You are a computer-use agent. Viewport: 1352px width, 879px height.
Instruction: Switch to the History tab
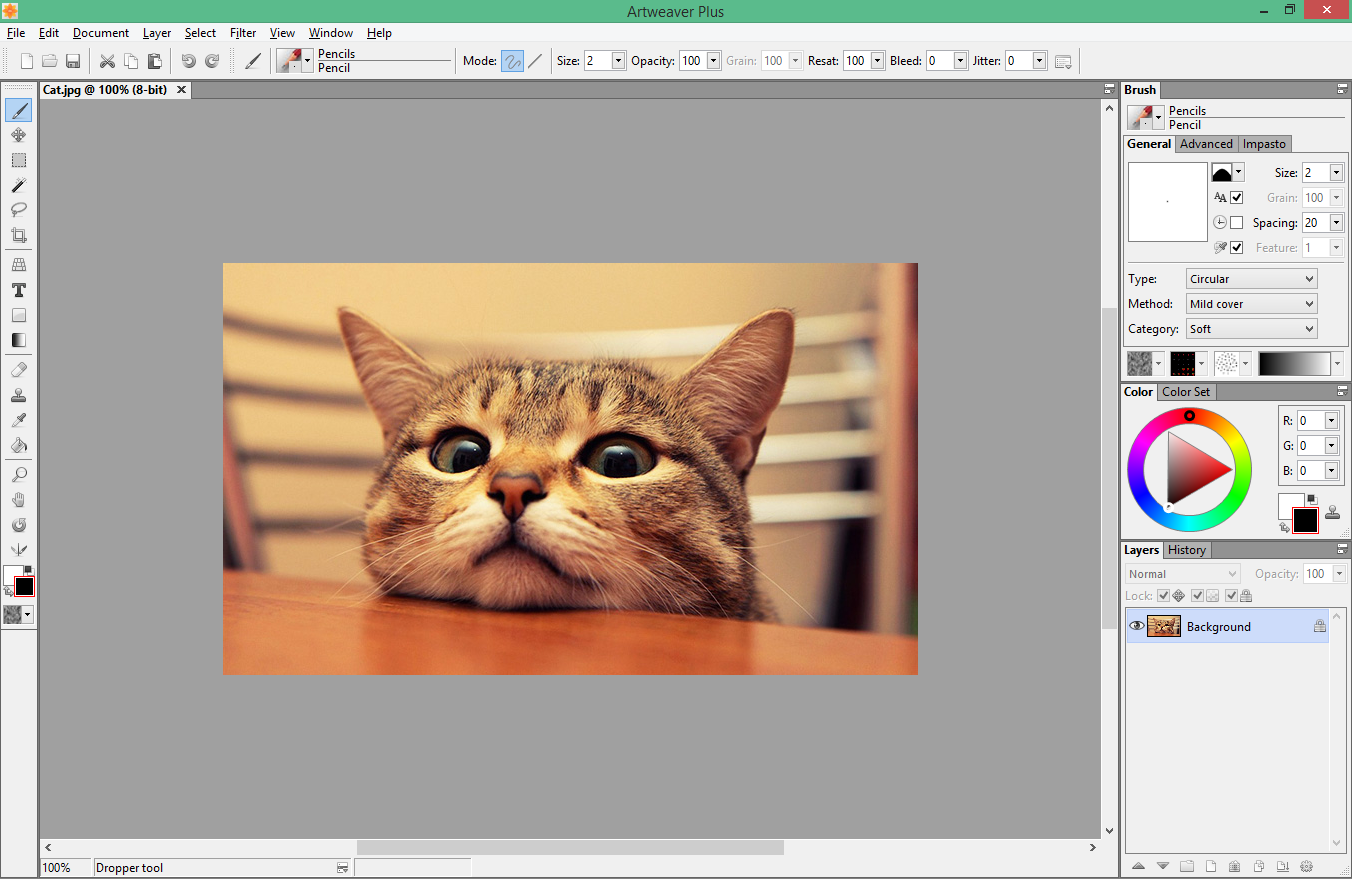click(1186, 550)
